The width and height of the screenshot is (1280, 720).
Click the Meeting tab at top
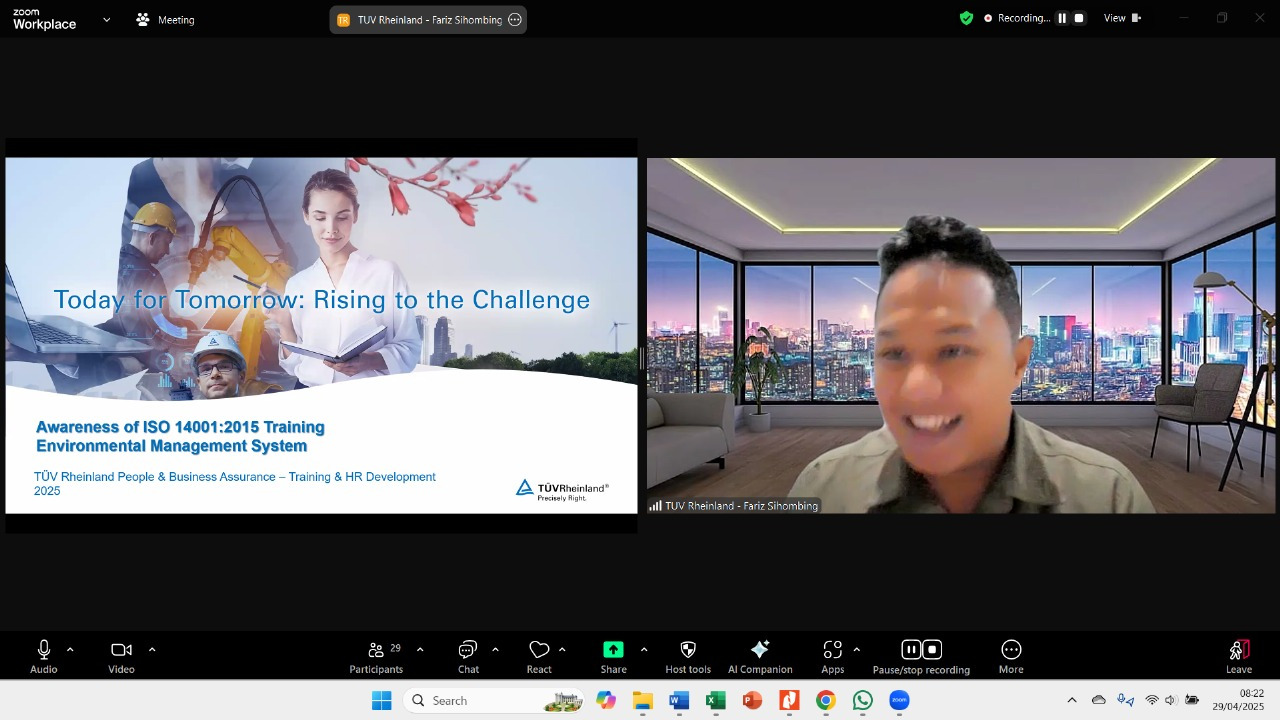click(x=166, y=19)
